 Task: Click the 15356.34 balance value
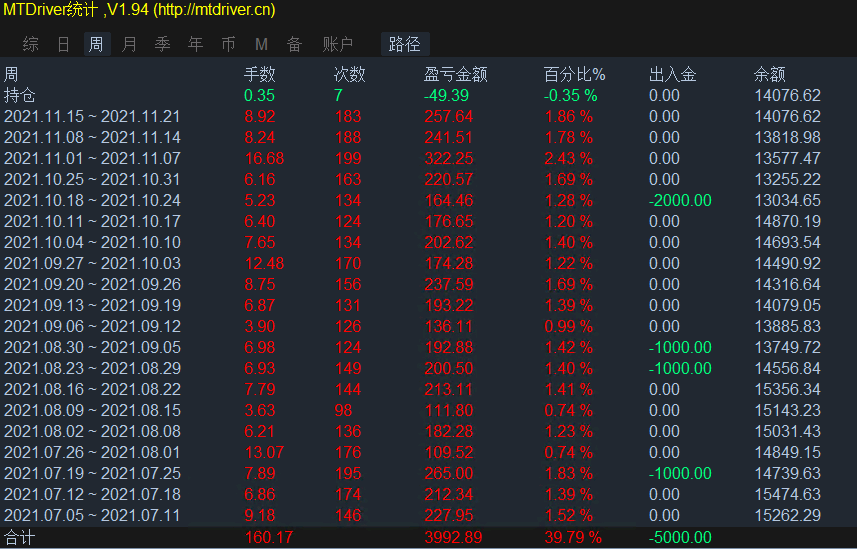coord(788,389)
